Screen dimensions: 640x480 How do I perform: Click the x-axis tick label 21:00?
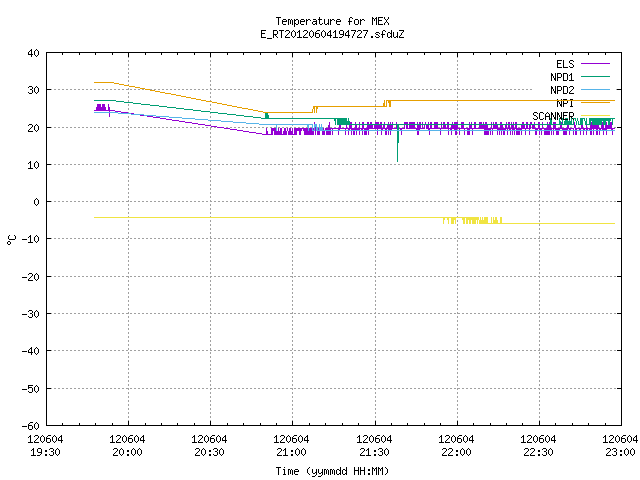(x=291, y=452)
